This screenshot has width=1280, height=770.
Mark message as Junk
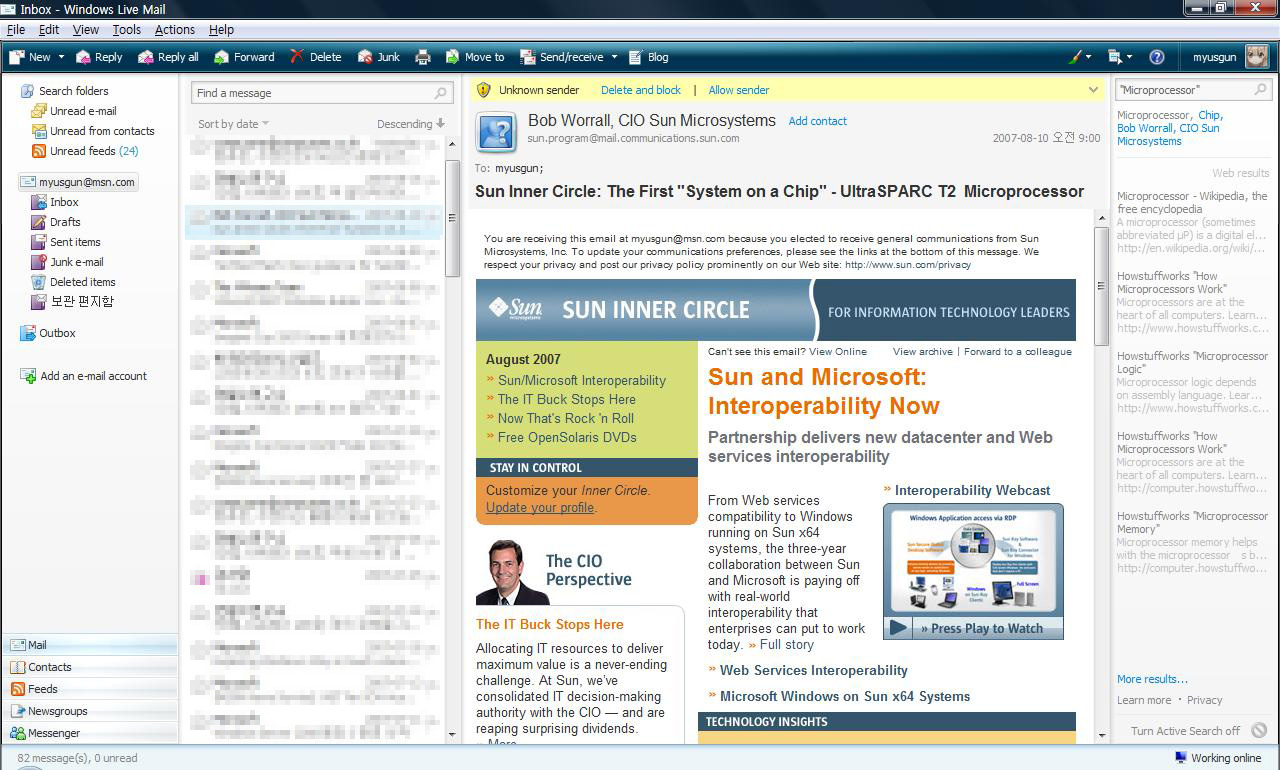[379, 57]
